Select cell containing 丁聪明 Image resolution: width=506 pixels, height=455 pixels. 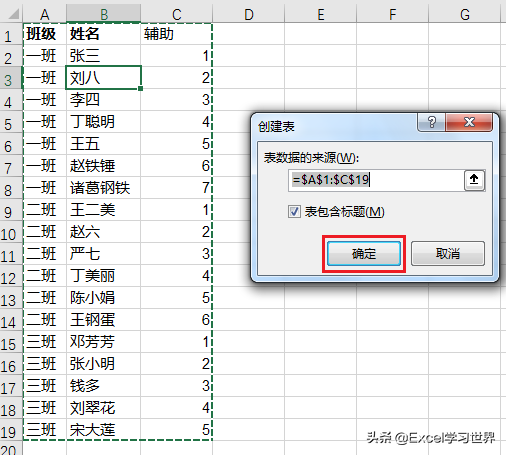(104, 122)
